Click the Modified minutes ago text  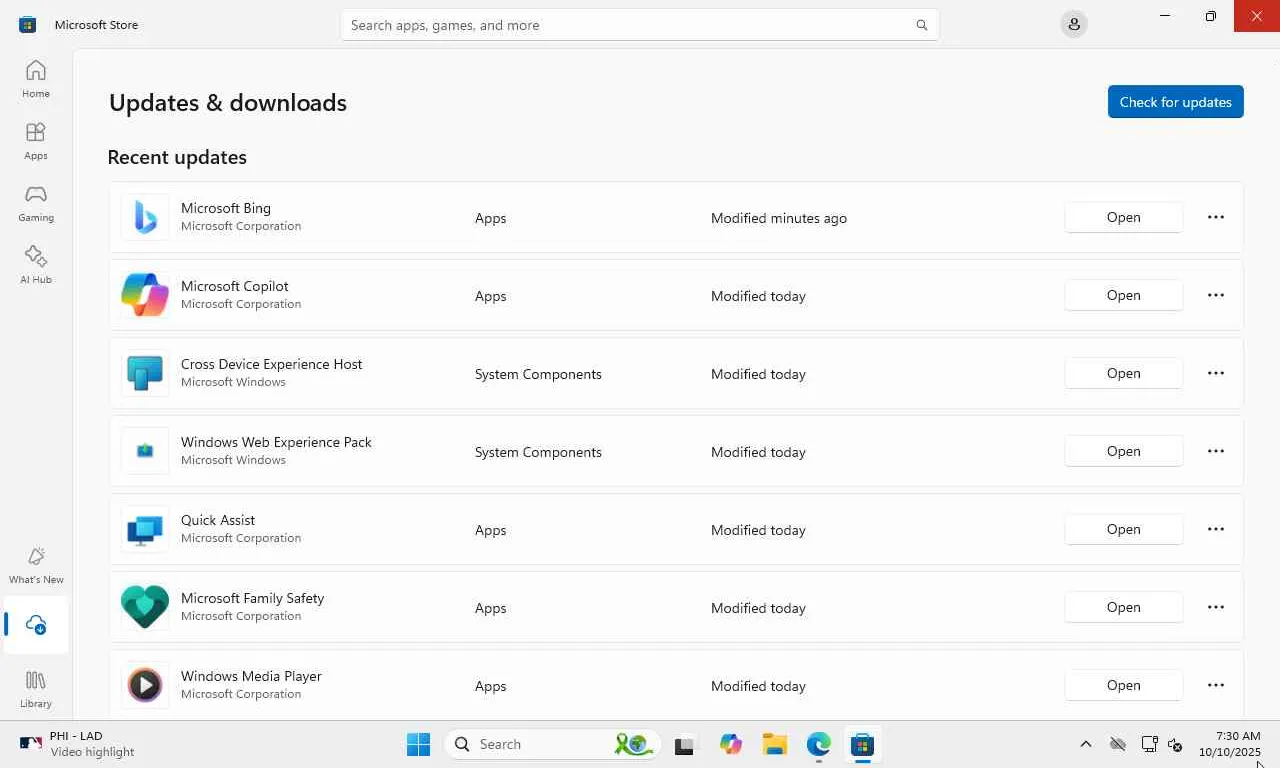(779, 218)
